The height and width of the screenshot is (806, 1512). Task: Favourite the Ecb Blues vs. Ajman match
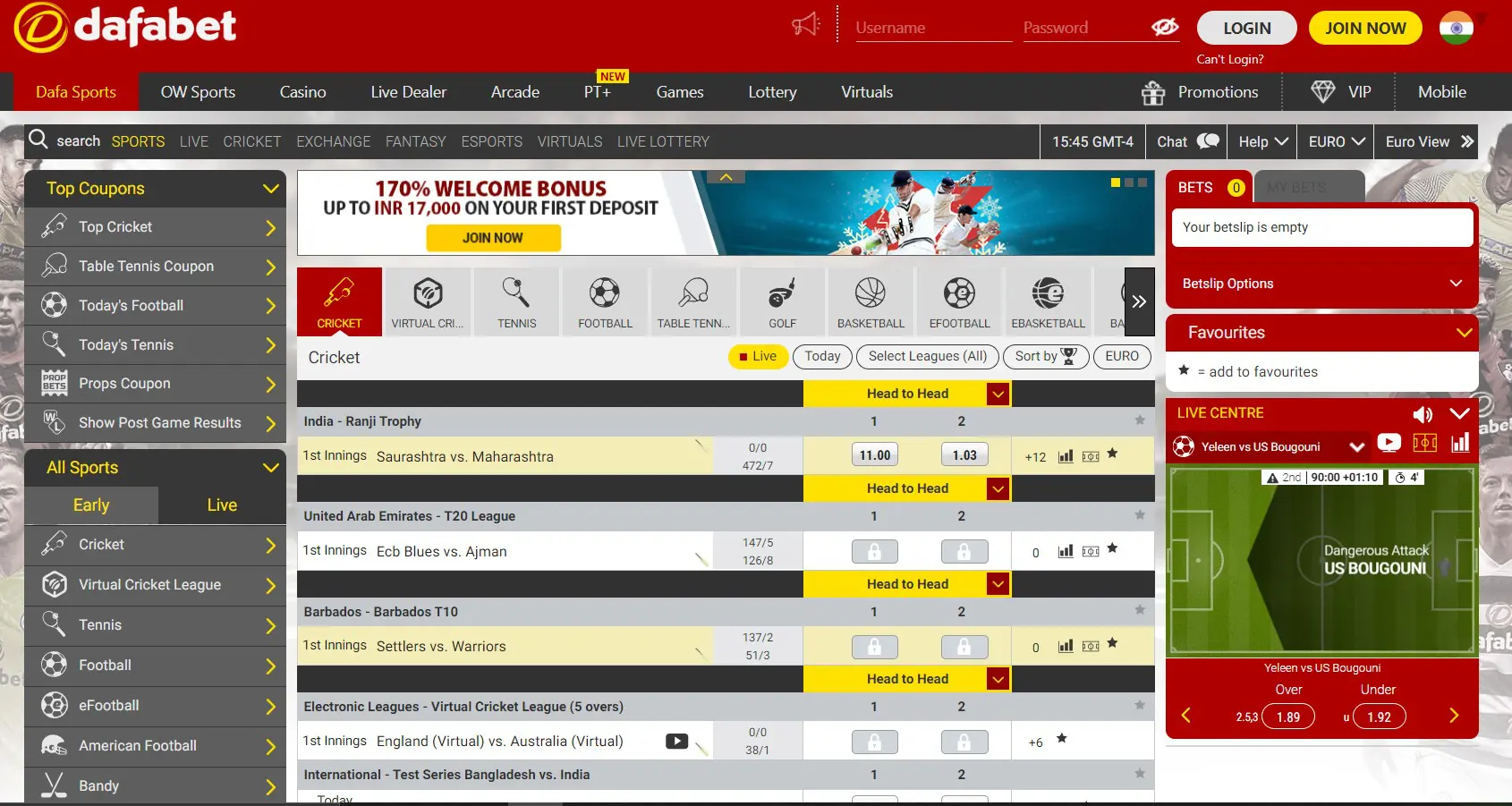click(x=1112, y=548)
